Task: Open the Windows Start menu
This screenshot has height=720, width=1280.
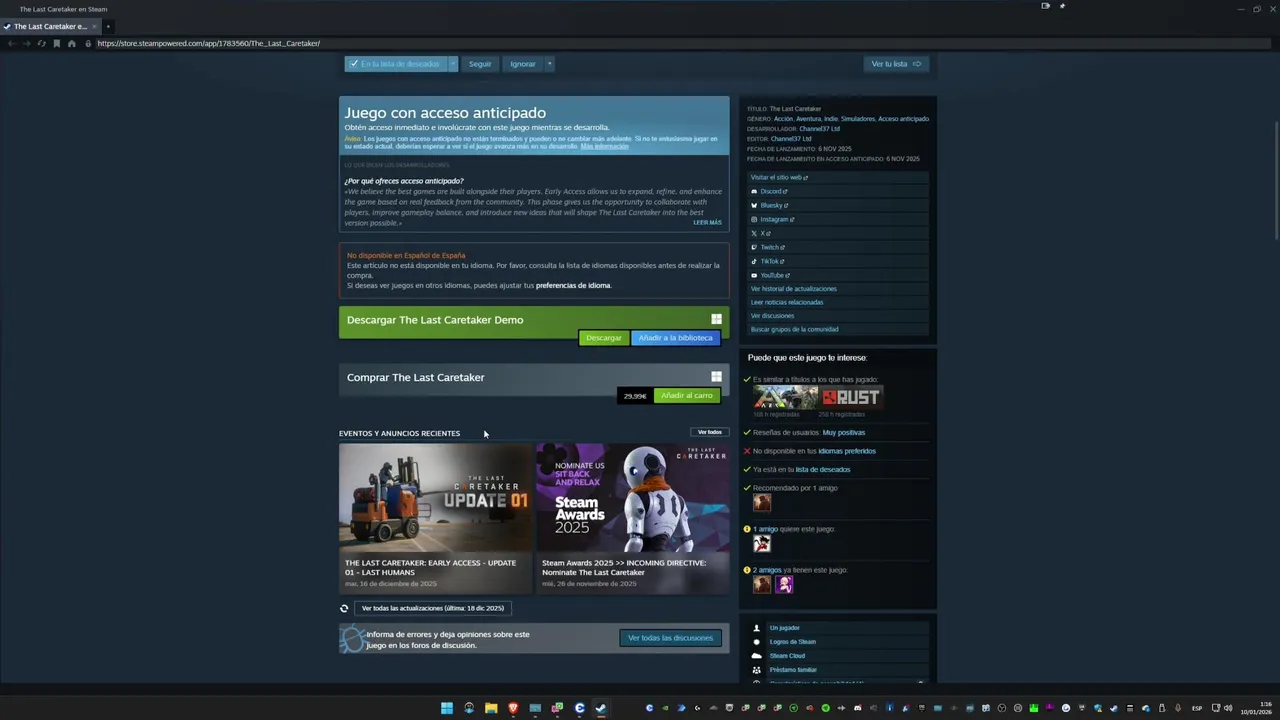Action: tap(447, 708)
